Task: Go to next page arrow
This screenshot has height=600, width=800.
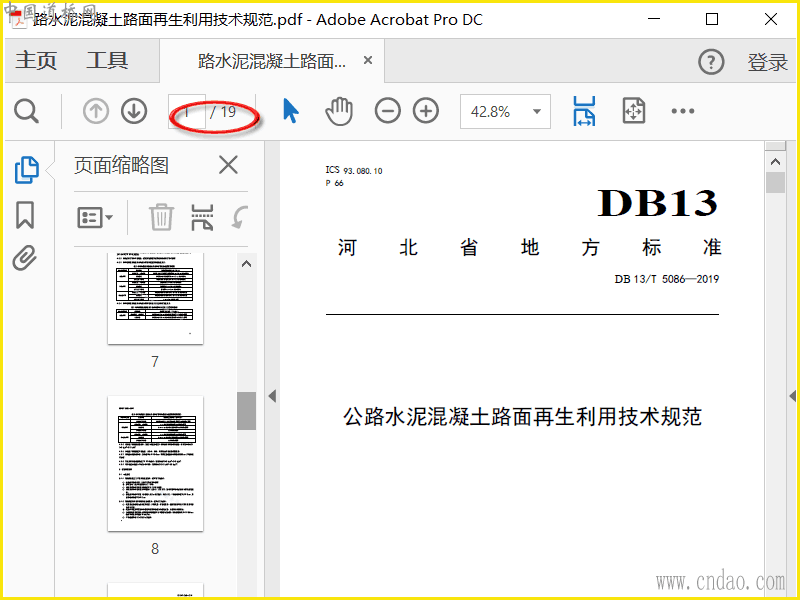Action: 134,111
